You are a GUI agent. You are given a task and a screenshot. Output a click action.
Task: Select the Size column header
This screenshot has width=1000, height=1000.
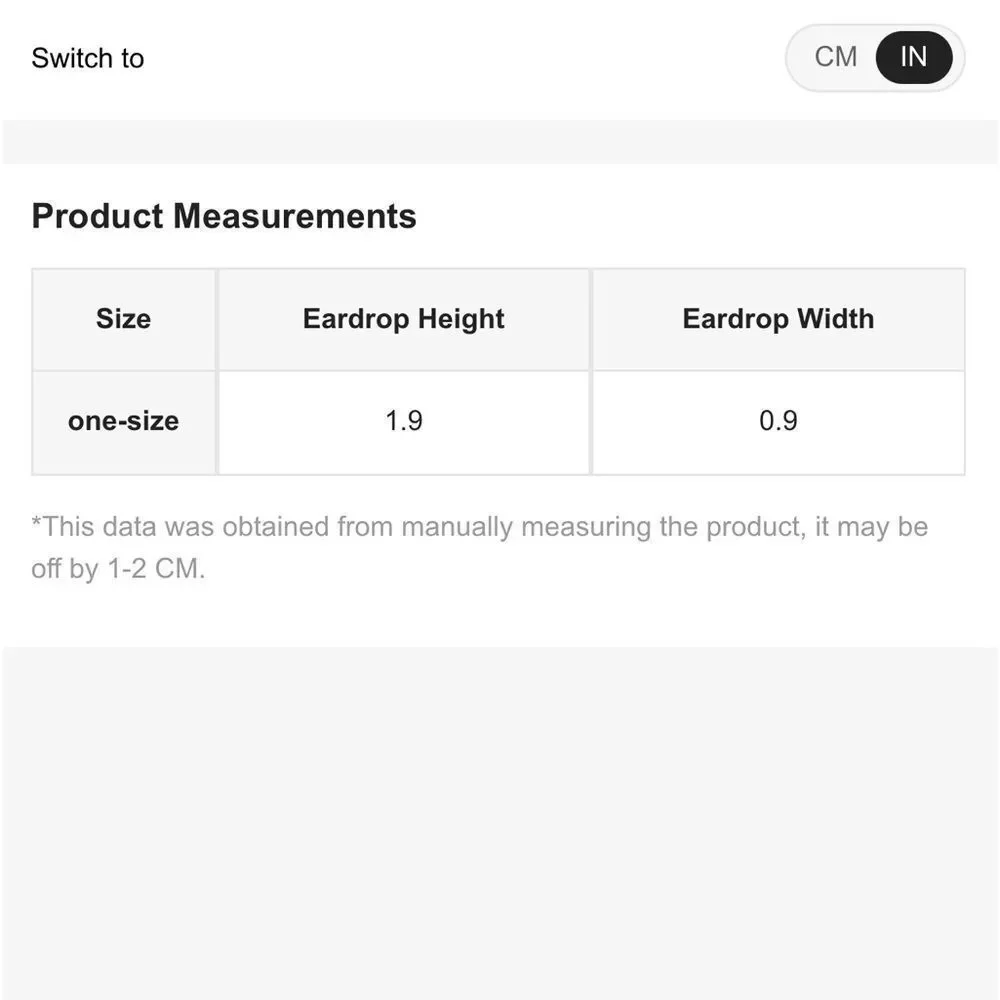point(124,319)
